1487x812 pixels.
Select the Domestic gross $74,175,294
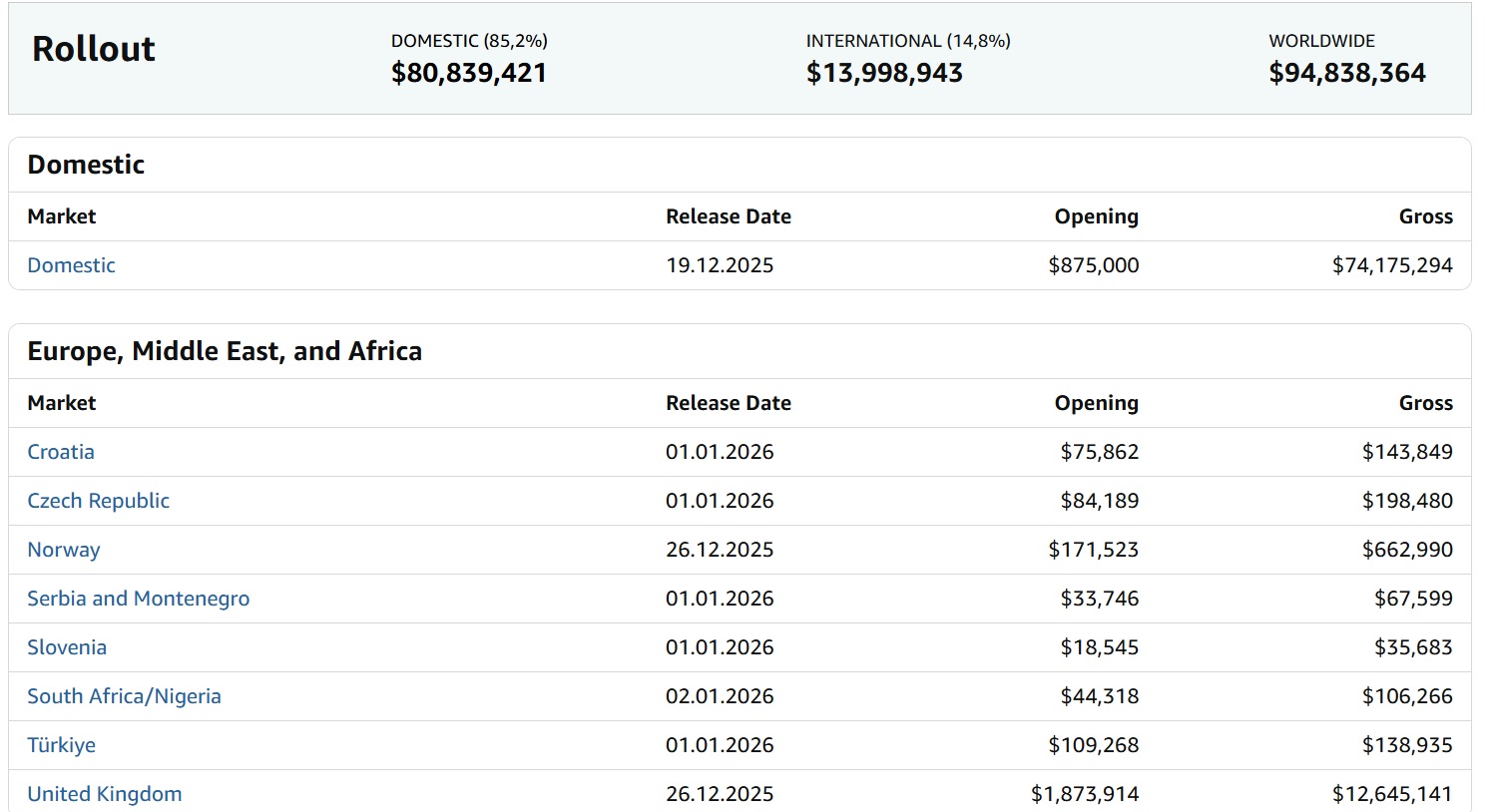[1392, 265]
